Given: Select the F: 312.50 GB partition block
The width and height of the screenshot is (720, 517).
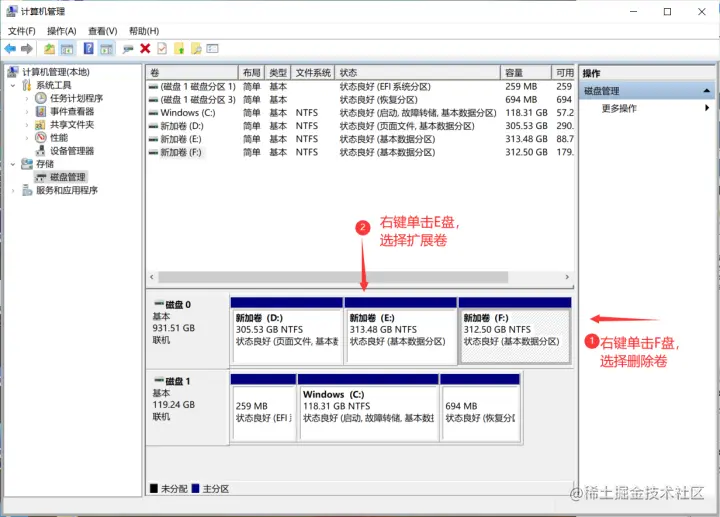Looking at the screenshot, I should [515, 331].
